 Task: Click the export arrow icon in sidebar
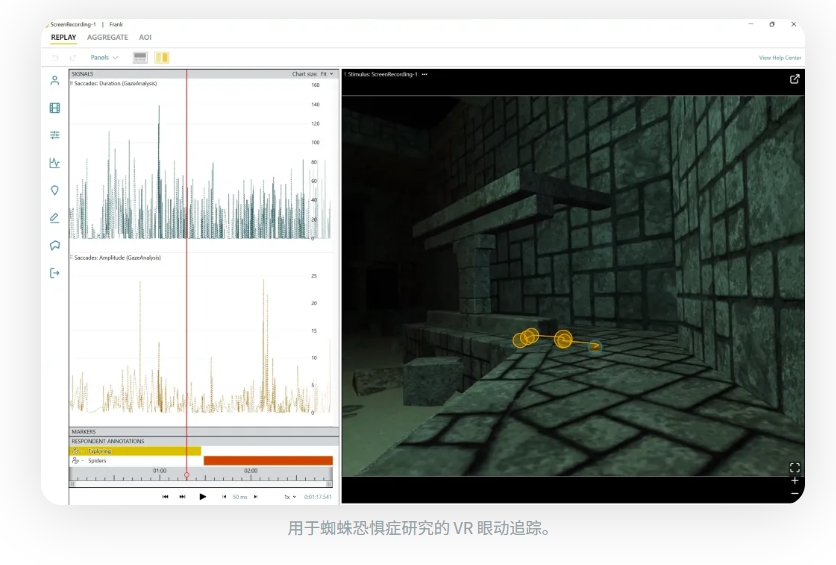55,273
